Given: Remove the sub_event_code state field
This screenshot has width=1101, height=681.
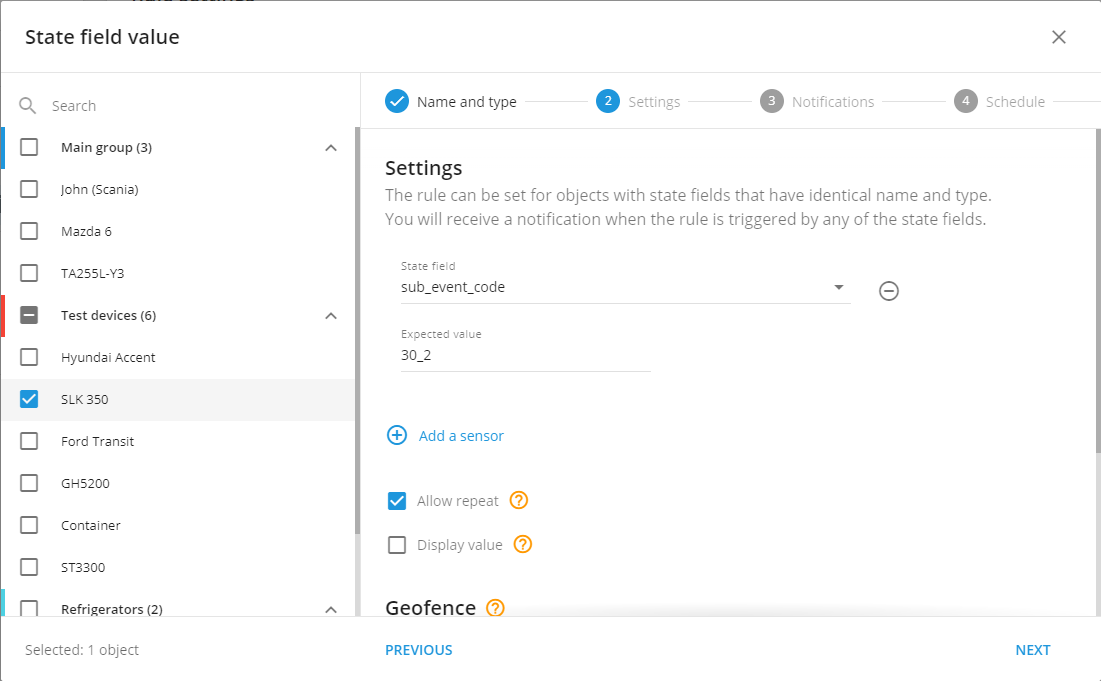Looking at the screenshot, I should click(888, 291).
